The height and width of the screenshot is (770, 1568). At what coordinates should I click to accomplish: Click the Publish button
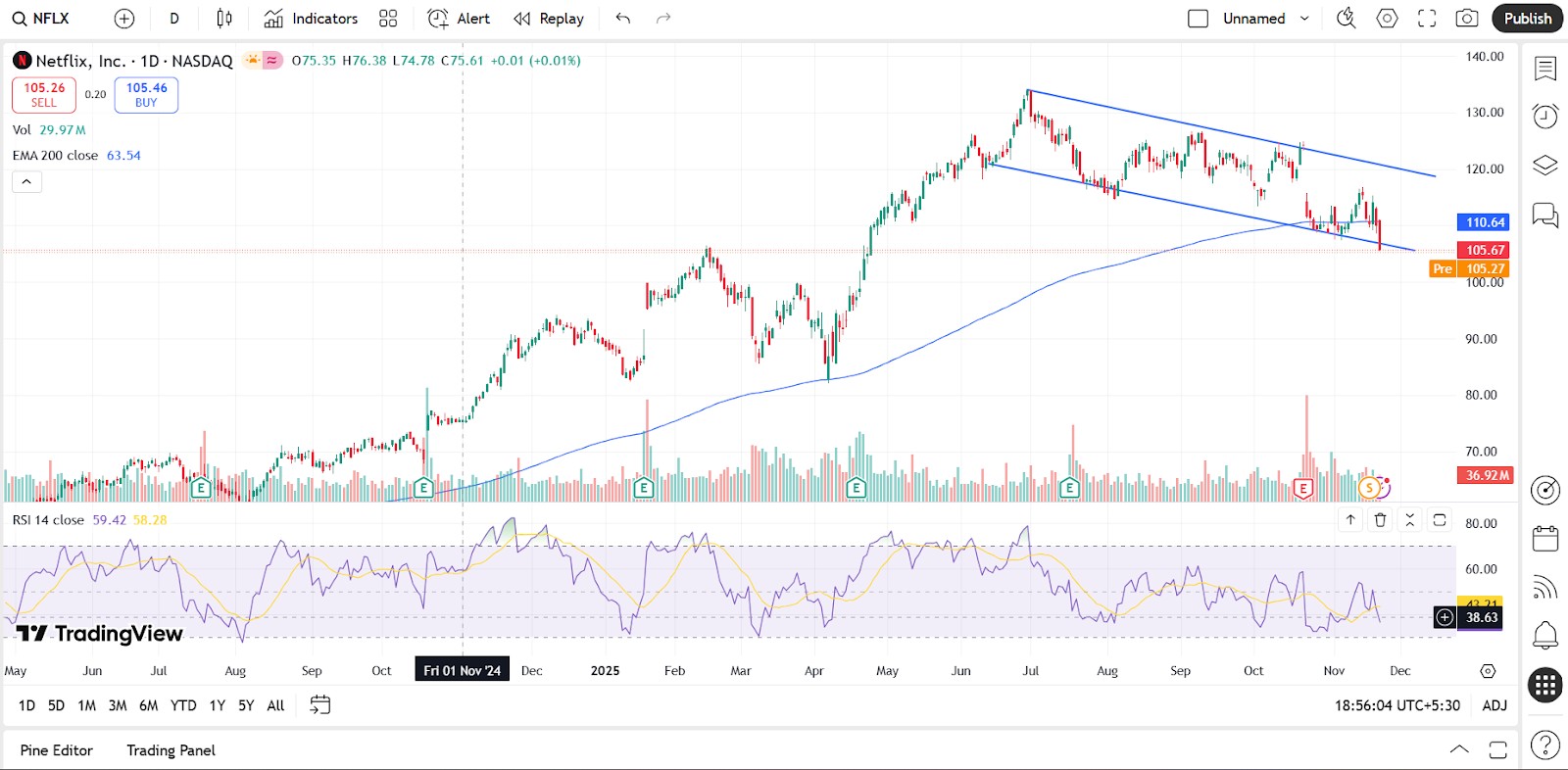click(x=1527, y=19)
